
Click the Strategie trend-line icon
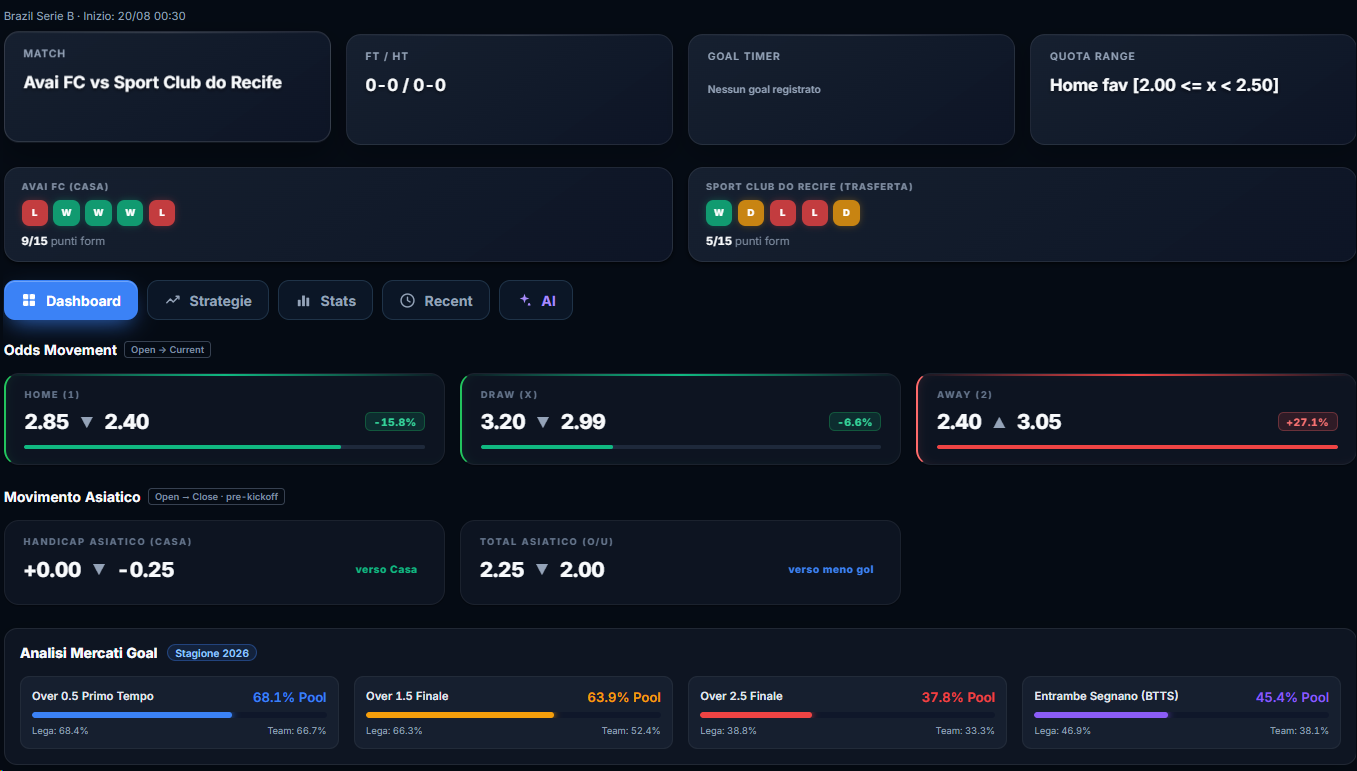(173, 300)
